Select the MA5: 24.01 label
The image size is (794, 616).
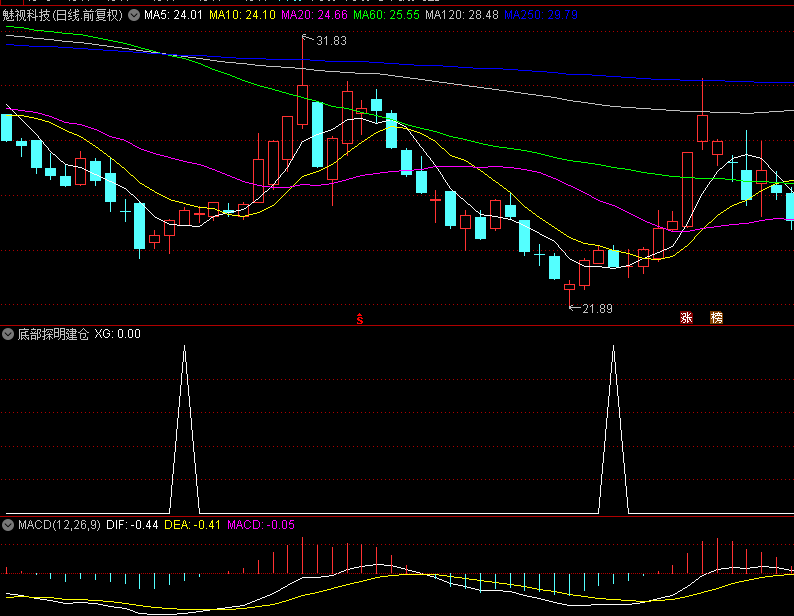(x=173, y=15)
